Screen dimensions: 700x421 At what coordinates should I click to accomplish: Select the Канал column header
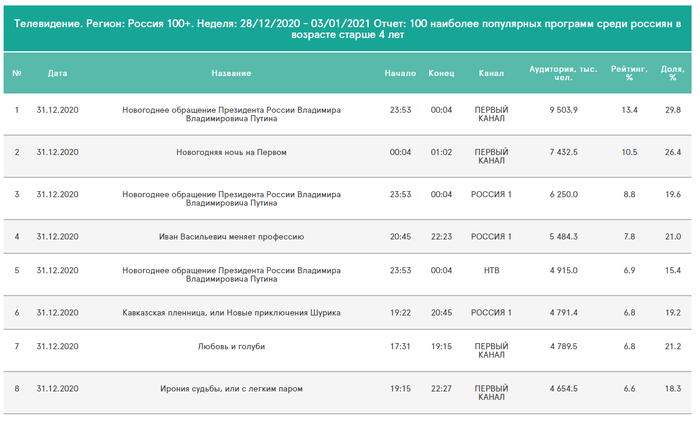click(x=491, y=73)
